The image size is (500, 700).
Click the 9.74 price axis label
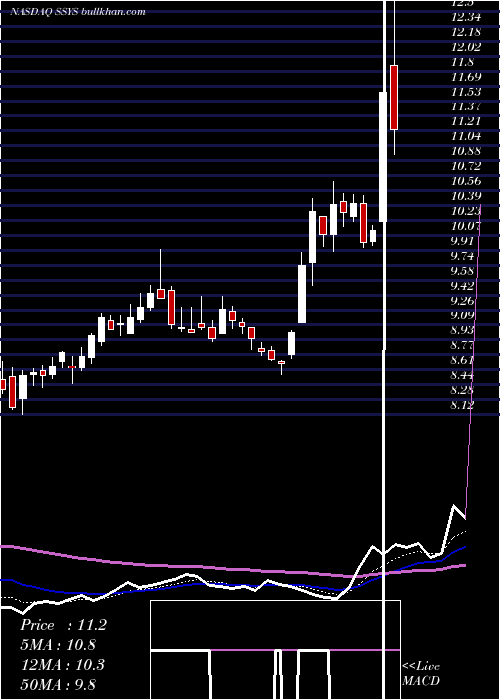pyautogui.click(x=462, y=255)
